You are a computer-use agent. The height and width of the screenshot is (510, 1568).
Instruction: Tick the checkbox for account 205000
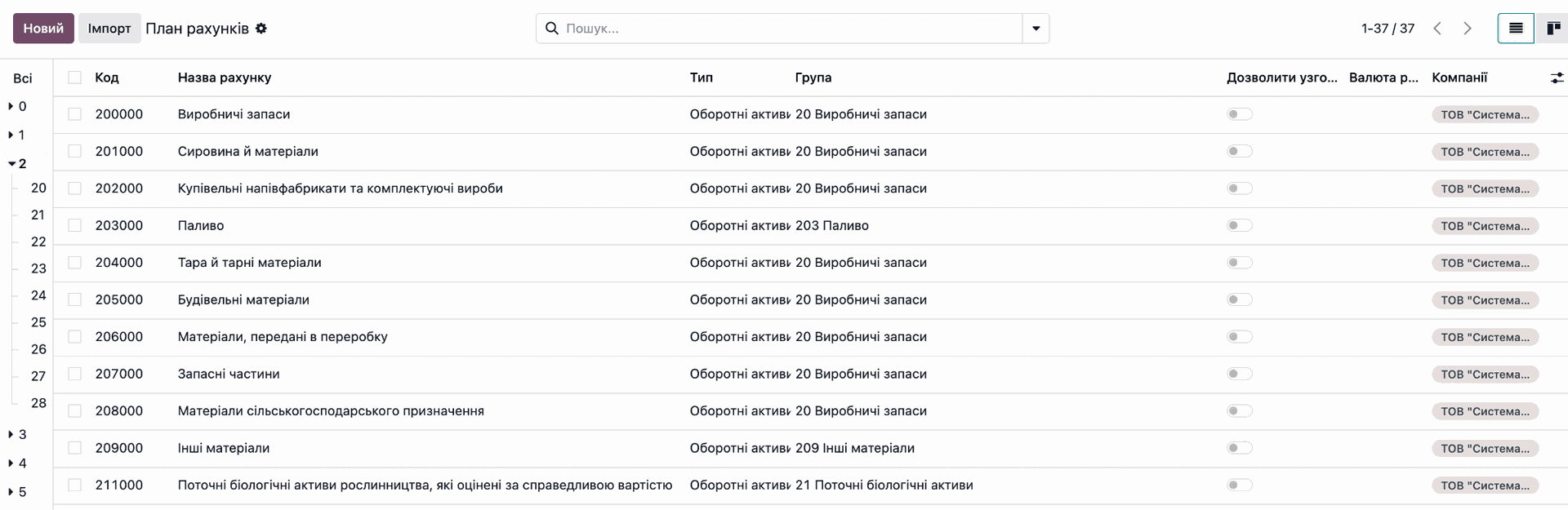pos(74,299)
